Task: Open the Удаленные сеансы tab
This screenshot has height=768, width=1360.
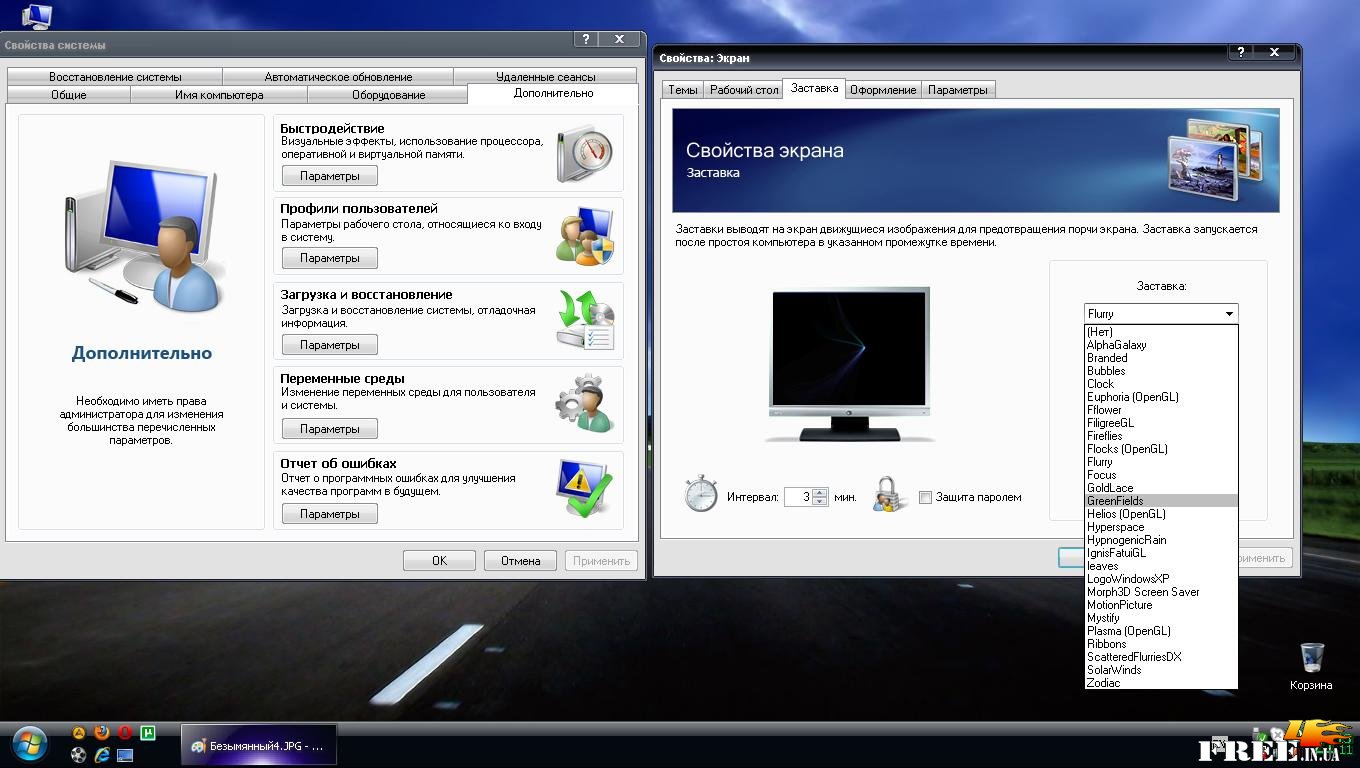Action: pyautogui.click(x=545, y=77)
